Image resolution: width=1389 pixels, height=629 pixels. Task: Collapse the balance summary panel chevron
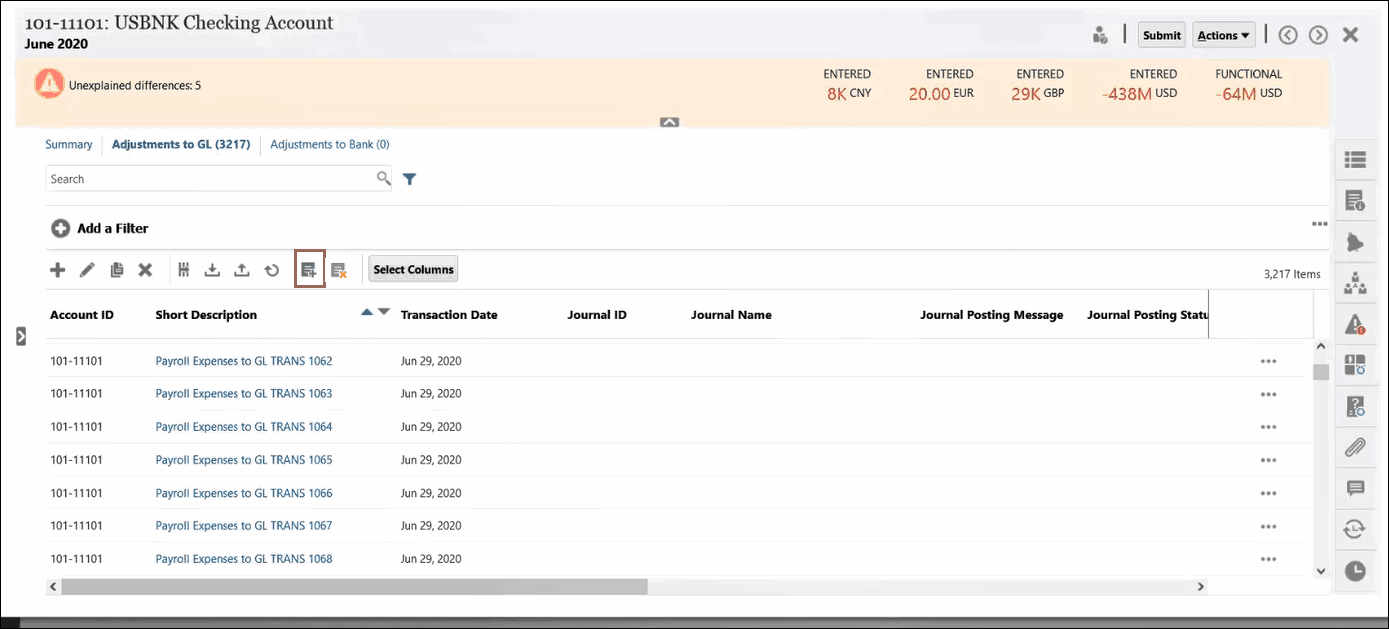(x=670, y=122)
